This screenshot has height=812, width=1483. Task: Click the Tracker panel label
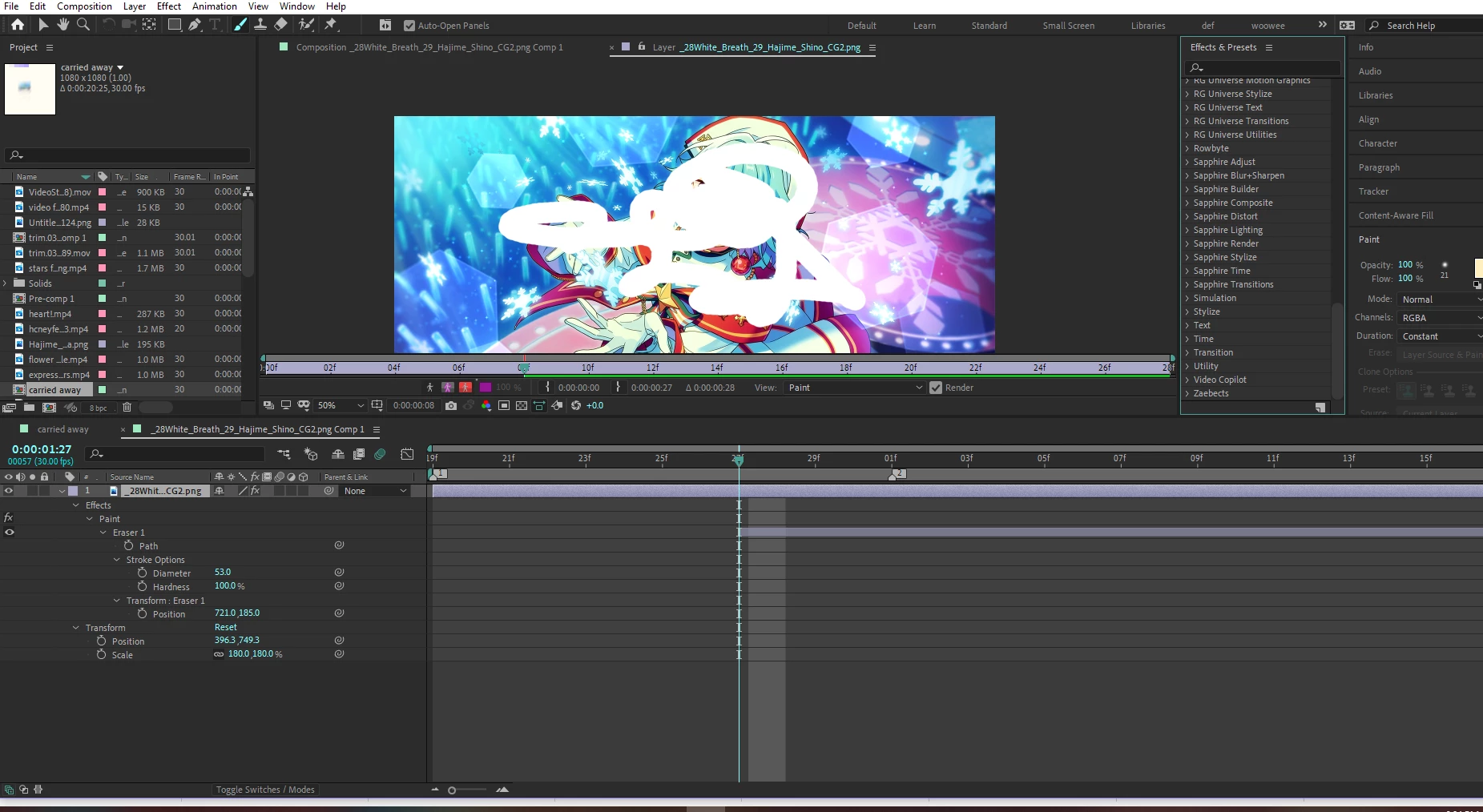(x=1373, y=191)
